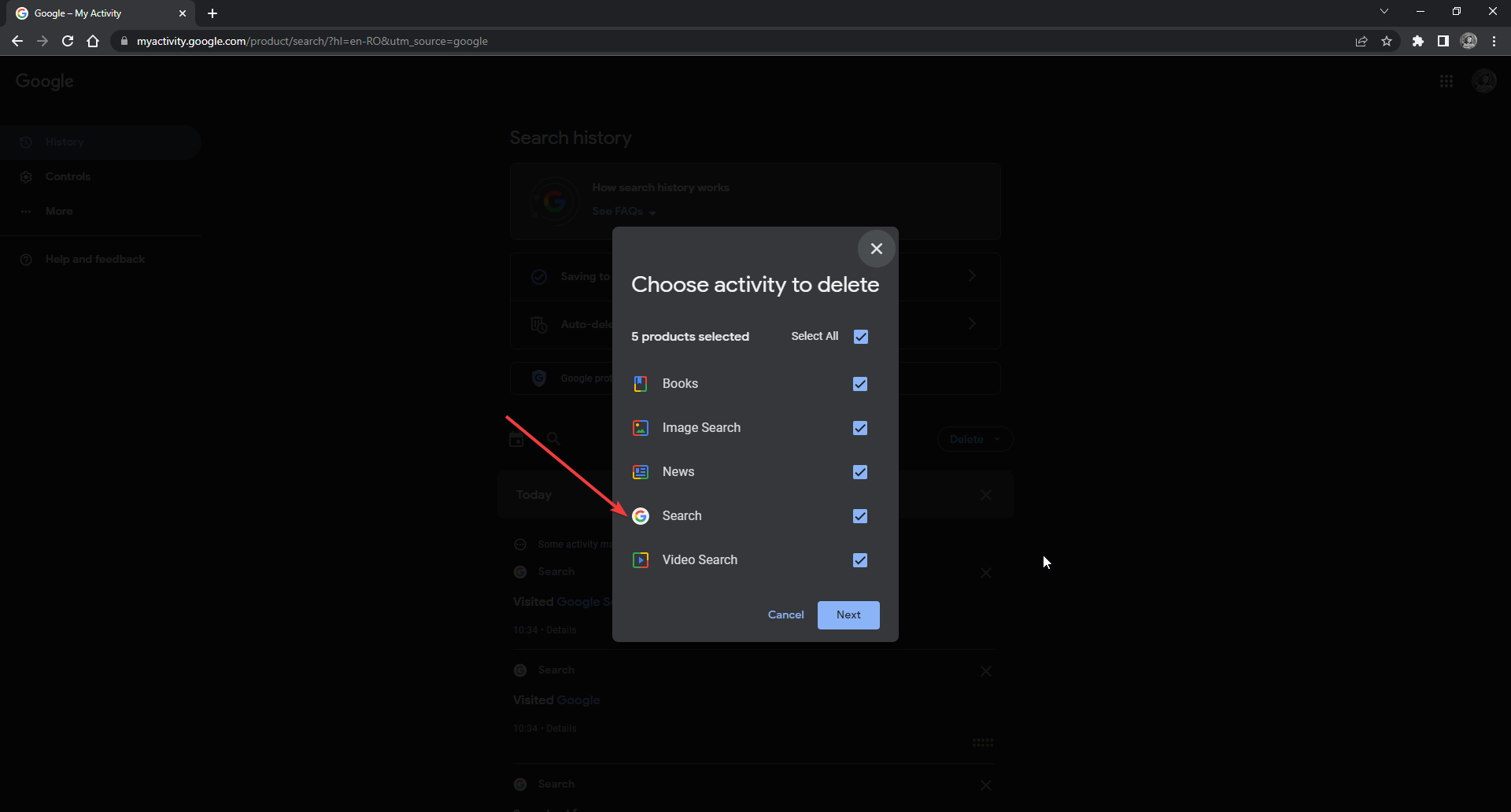The height and width of the screenshot is (812, 1511).
Task: Open the calendar date filter icon
Action: pos(516,439)
